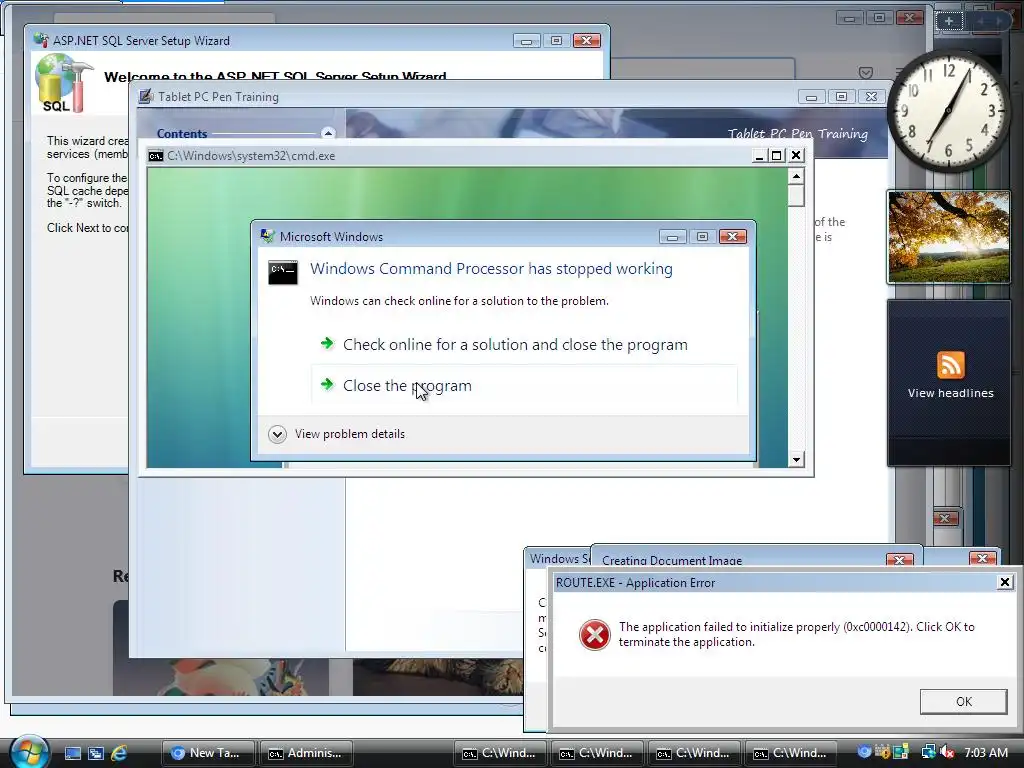Switch to Adminis... taskbar button
This screenshot has width=1024, height=768.
coord(306,753)
